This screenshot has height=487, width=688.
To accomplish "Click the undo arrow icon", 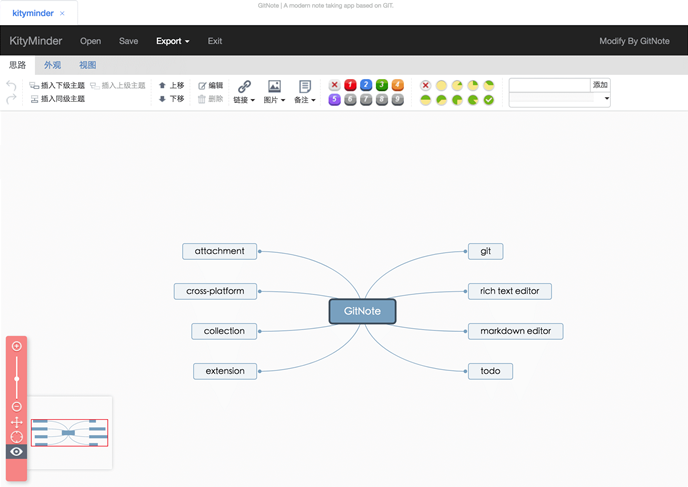I will [11, 85].
